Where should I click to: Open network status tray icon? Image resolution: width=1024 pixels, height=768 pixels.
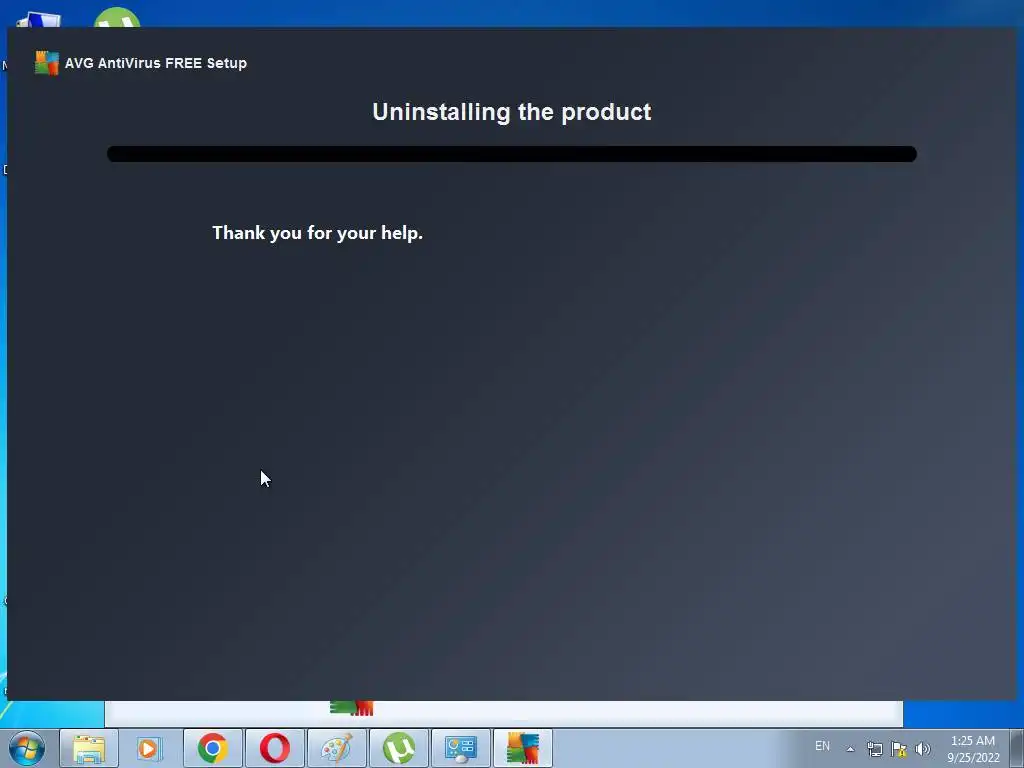[874, 749]
